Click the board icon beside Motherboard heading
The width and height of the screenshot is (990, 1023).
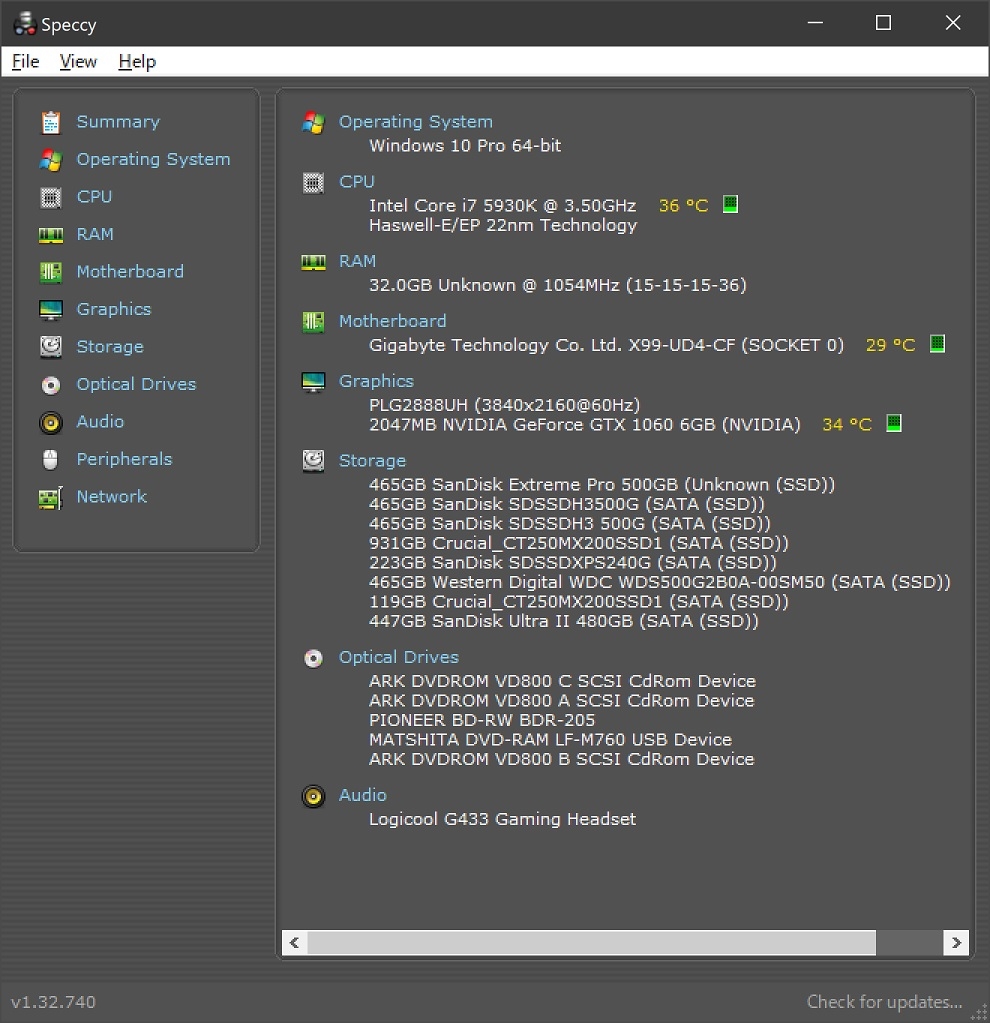click(x=313, y=322)
